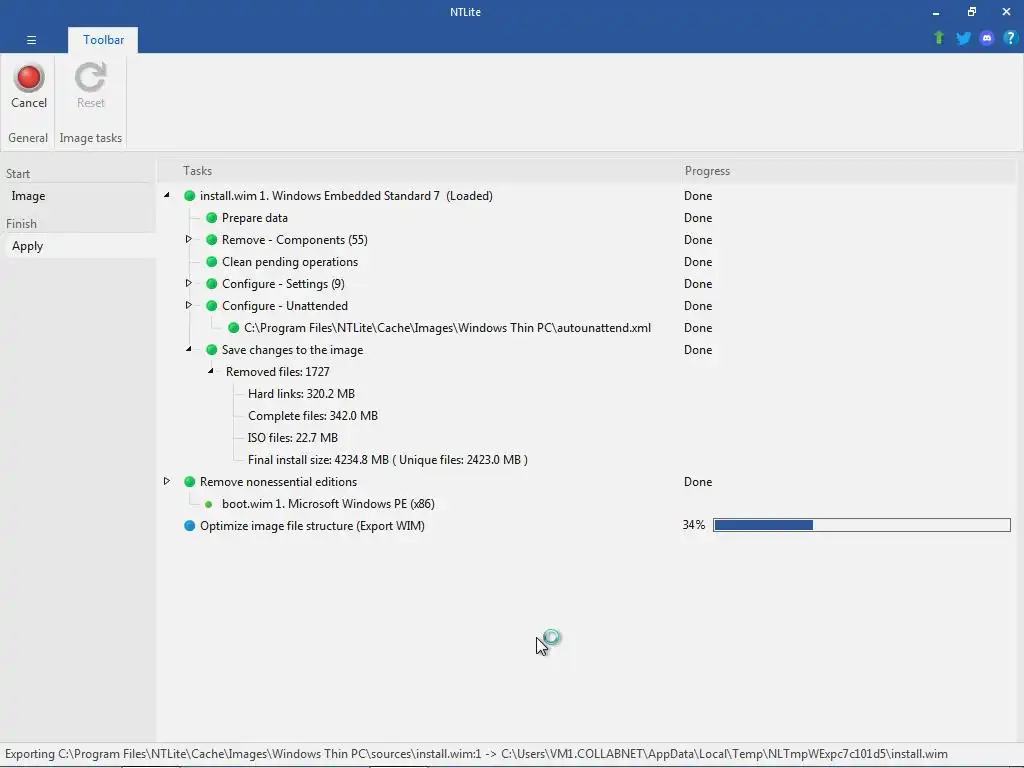This screenshot has width=1024, height=768.
Task: Click green dot beside Remove - Components
Action: (x=212, y=240)
